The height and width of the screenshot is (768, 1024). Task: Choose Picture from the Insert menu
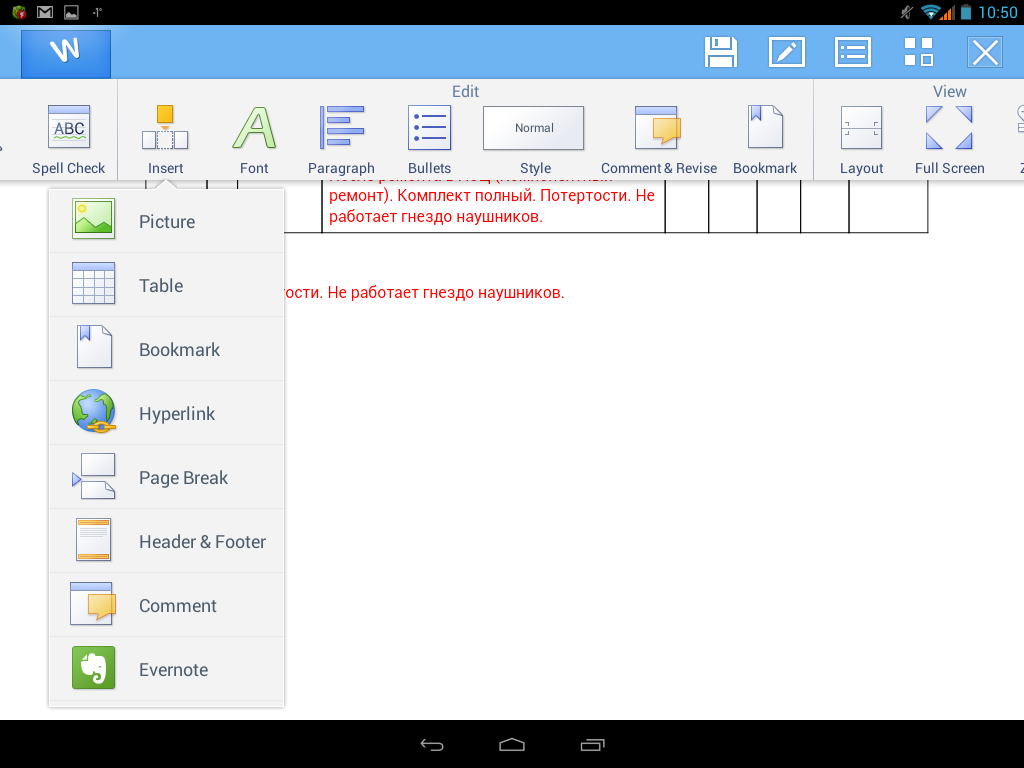point(166,221)
